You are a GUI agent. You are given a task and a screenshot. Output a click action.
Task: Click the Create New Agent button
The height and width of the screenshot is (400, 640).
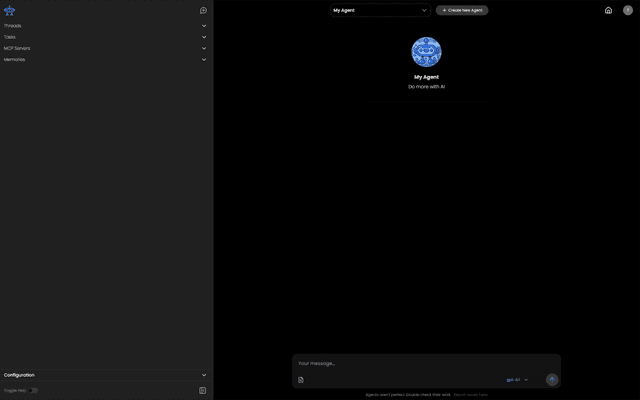[462, 10]
